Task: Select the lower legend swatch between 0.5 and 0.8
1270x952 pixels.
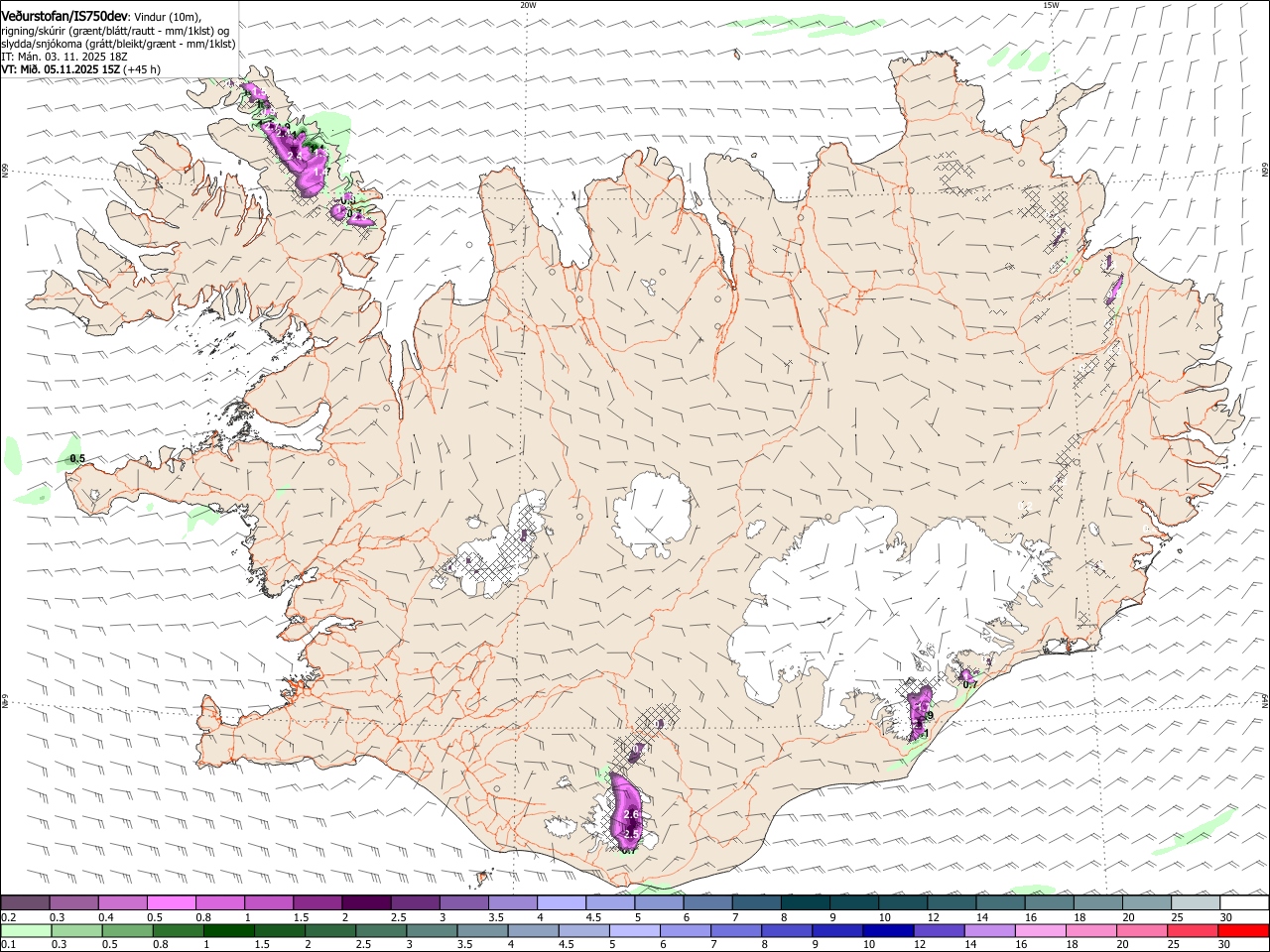Action: (x=127, y=930)
